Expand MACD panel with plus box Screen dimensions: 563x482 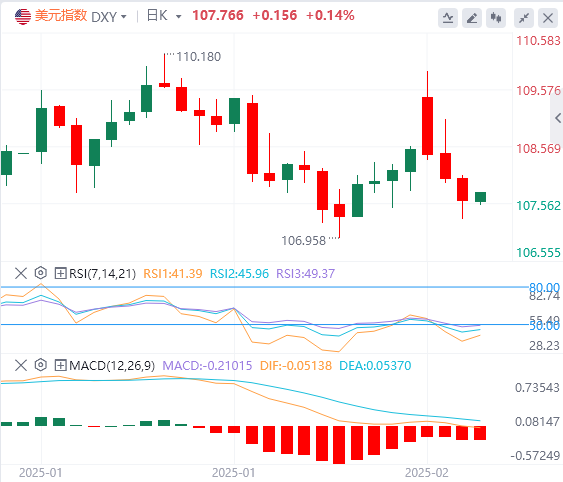point(60,365)
